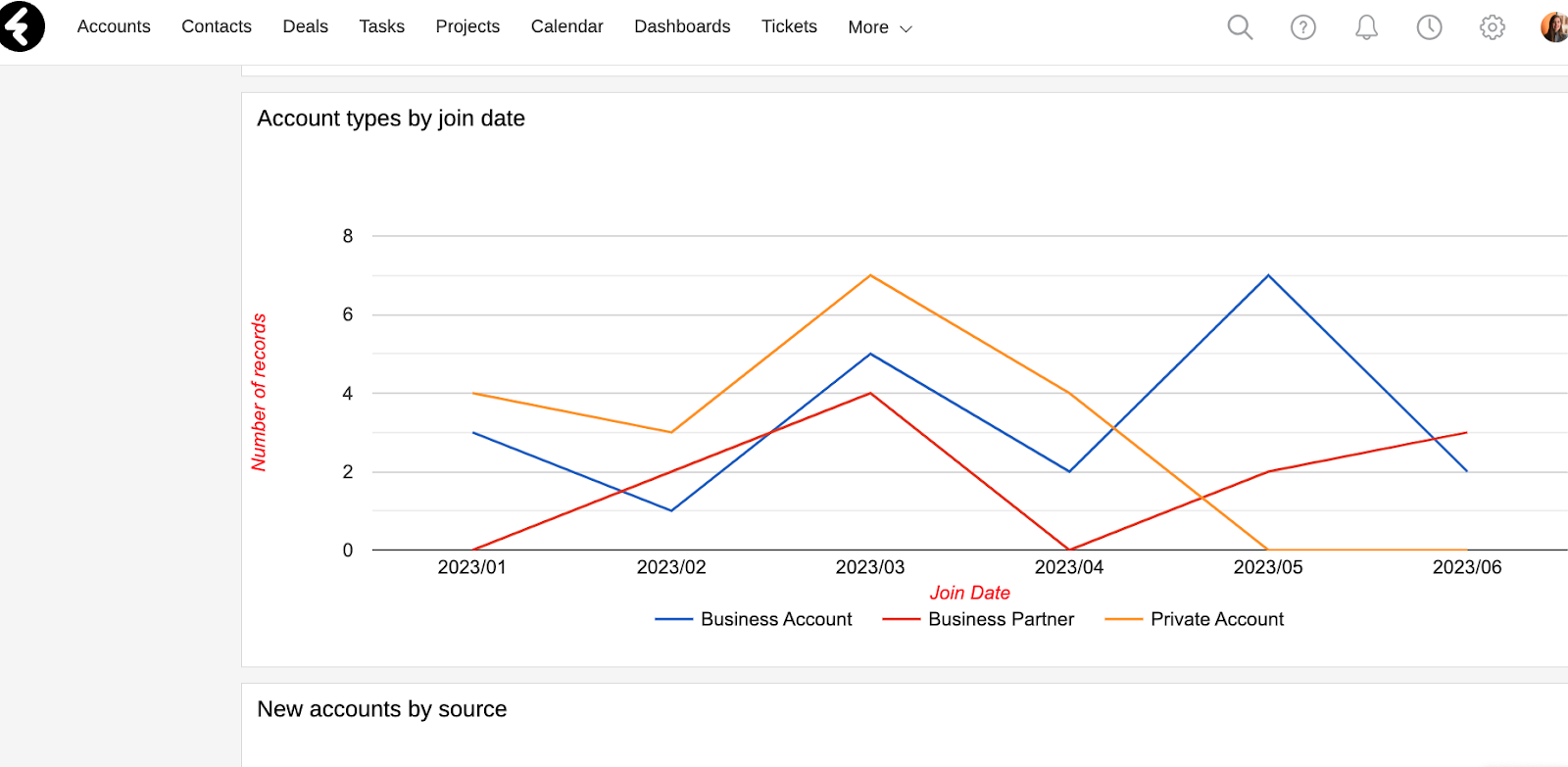Toggle Business Partner legend entry
This screenshot has height=767, width=1568.
[978, 619]
